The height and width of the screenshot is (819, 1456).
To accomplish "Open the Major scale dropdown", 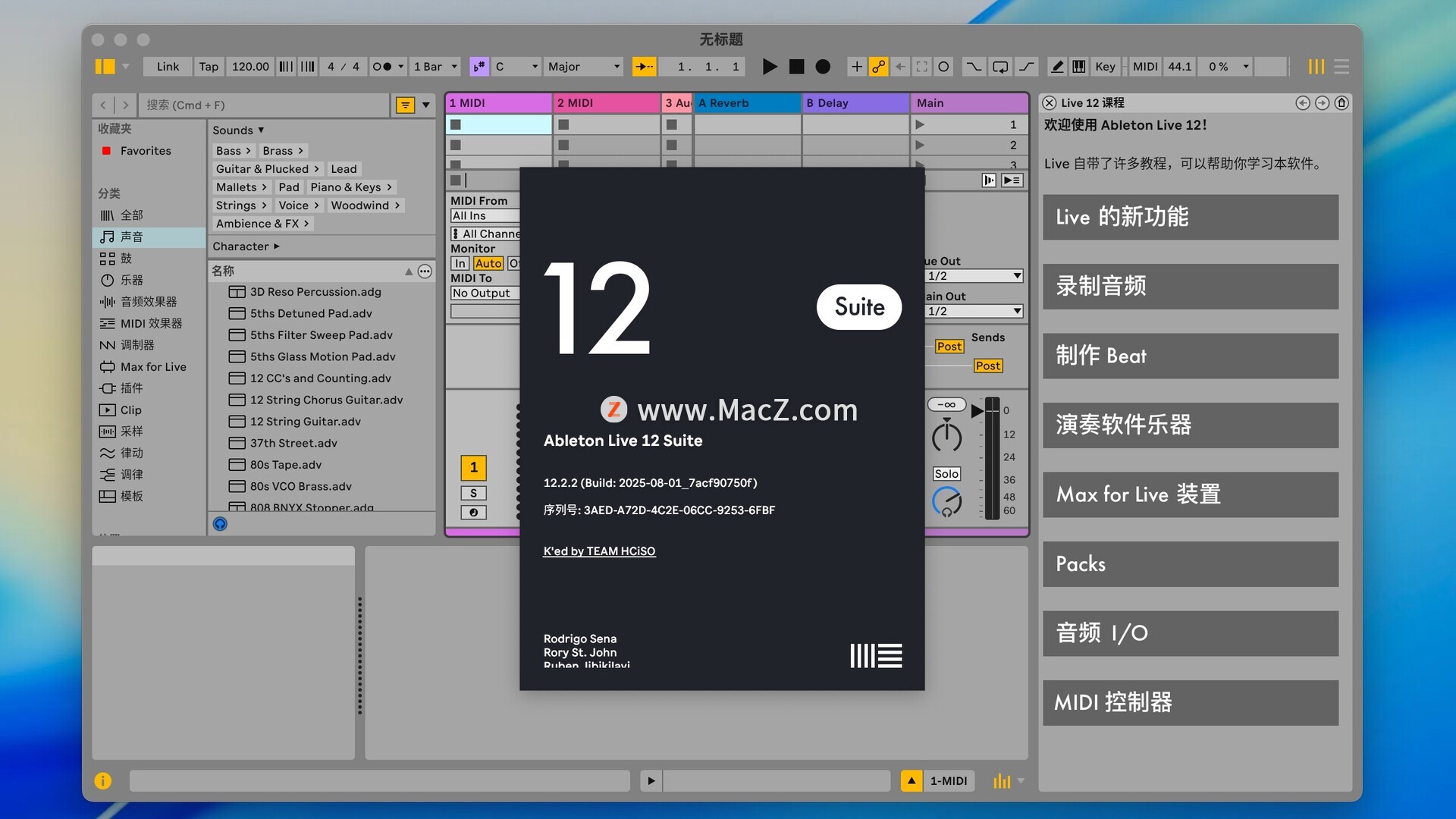I will [584, 67].
